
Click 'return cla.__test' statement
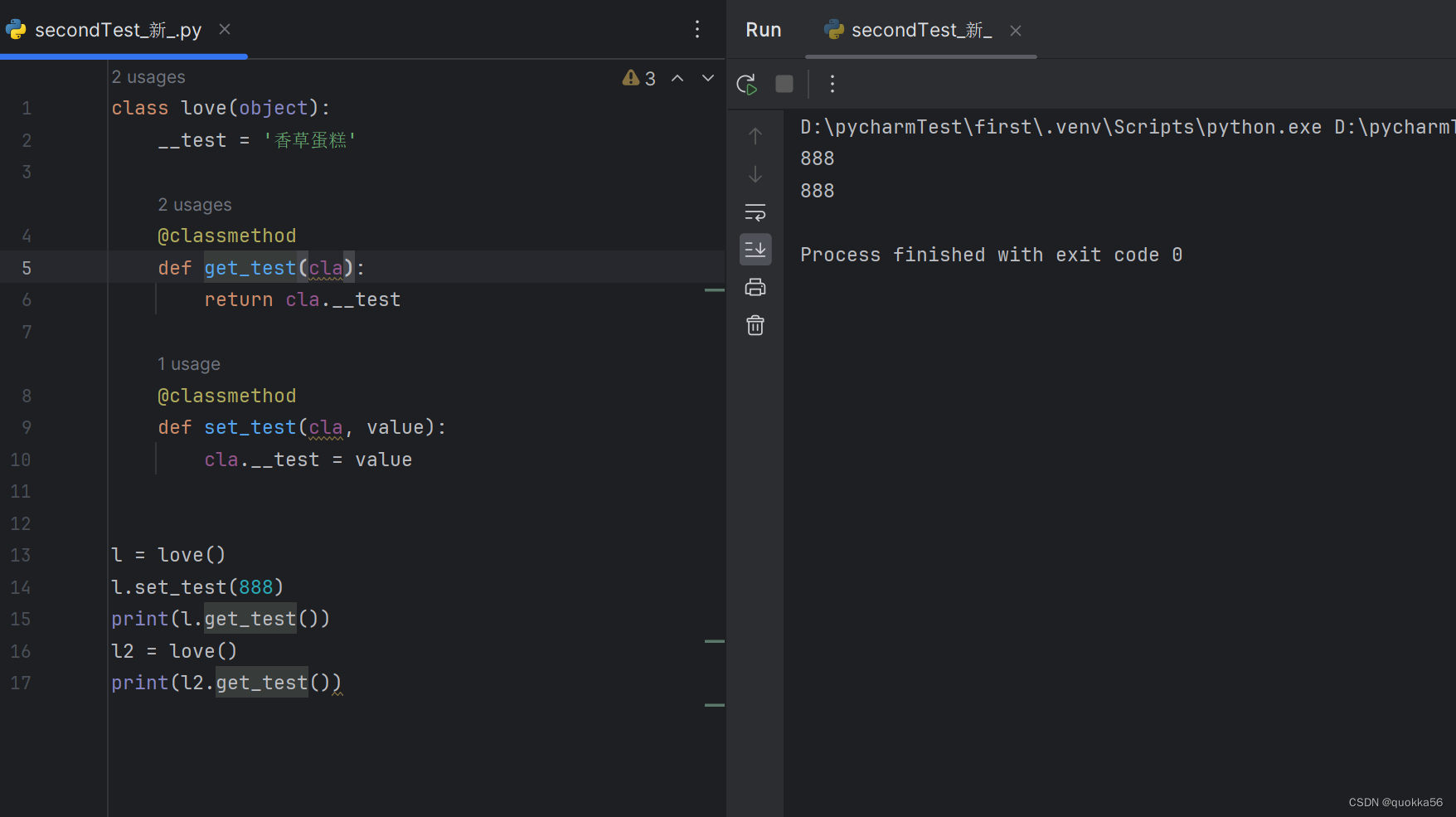coord(303,299)
